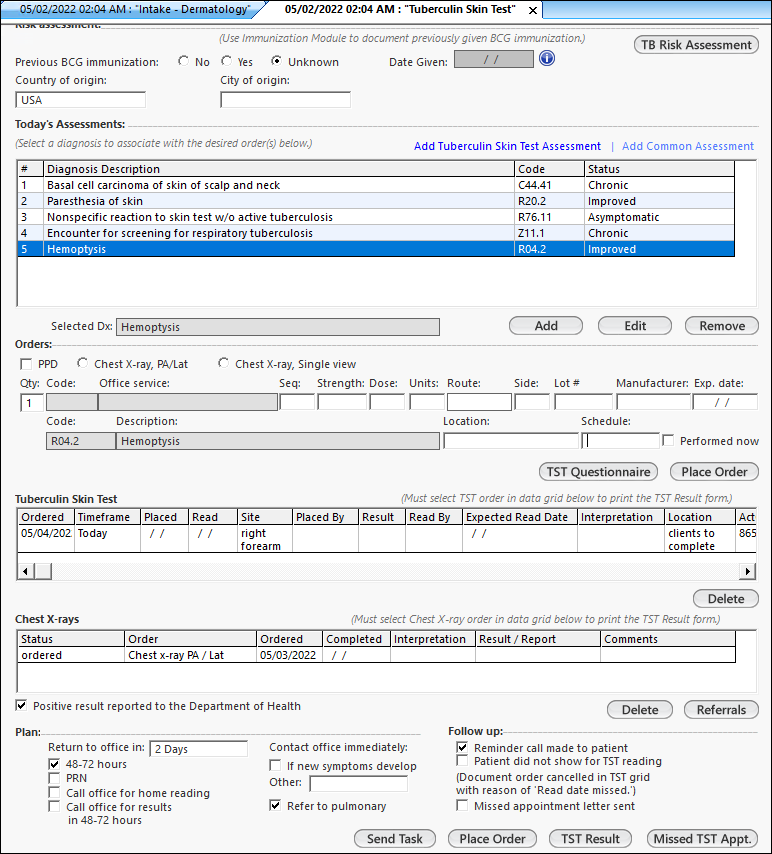Uncheck Refer to pulmonary
Viewport: 772px width, 854px height.
tap(275, 805)
